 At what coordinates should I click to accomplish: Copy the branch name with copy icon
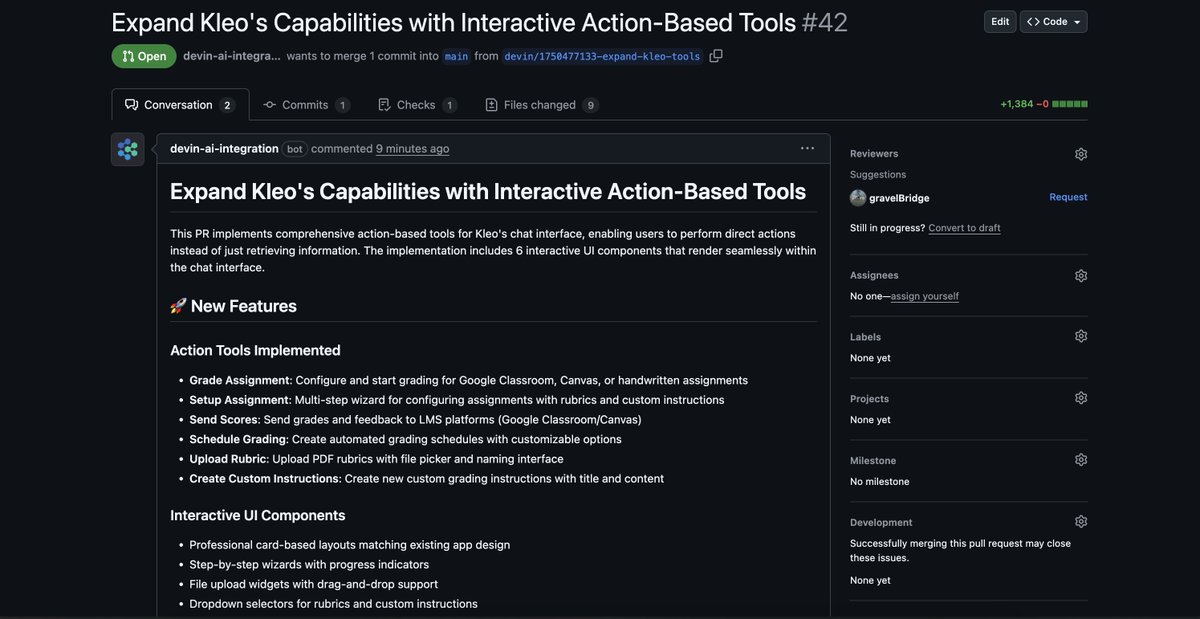(716, 56)
